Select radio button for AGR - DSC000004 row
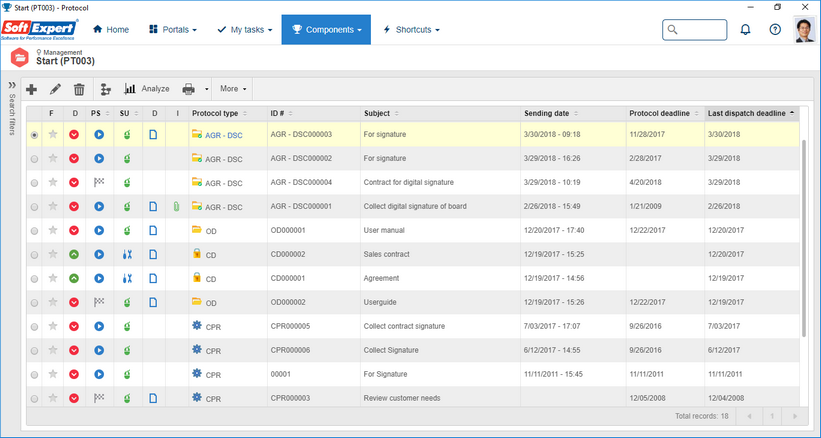821x438 pixels. pyautogui.click(x=35, y=183)
